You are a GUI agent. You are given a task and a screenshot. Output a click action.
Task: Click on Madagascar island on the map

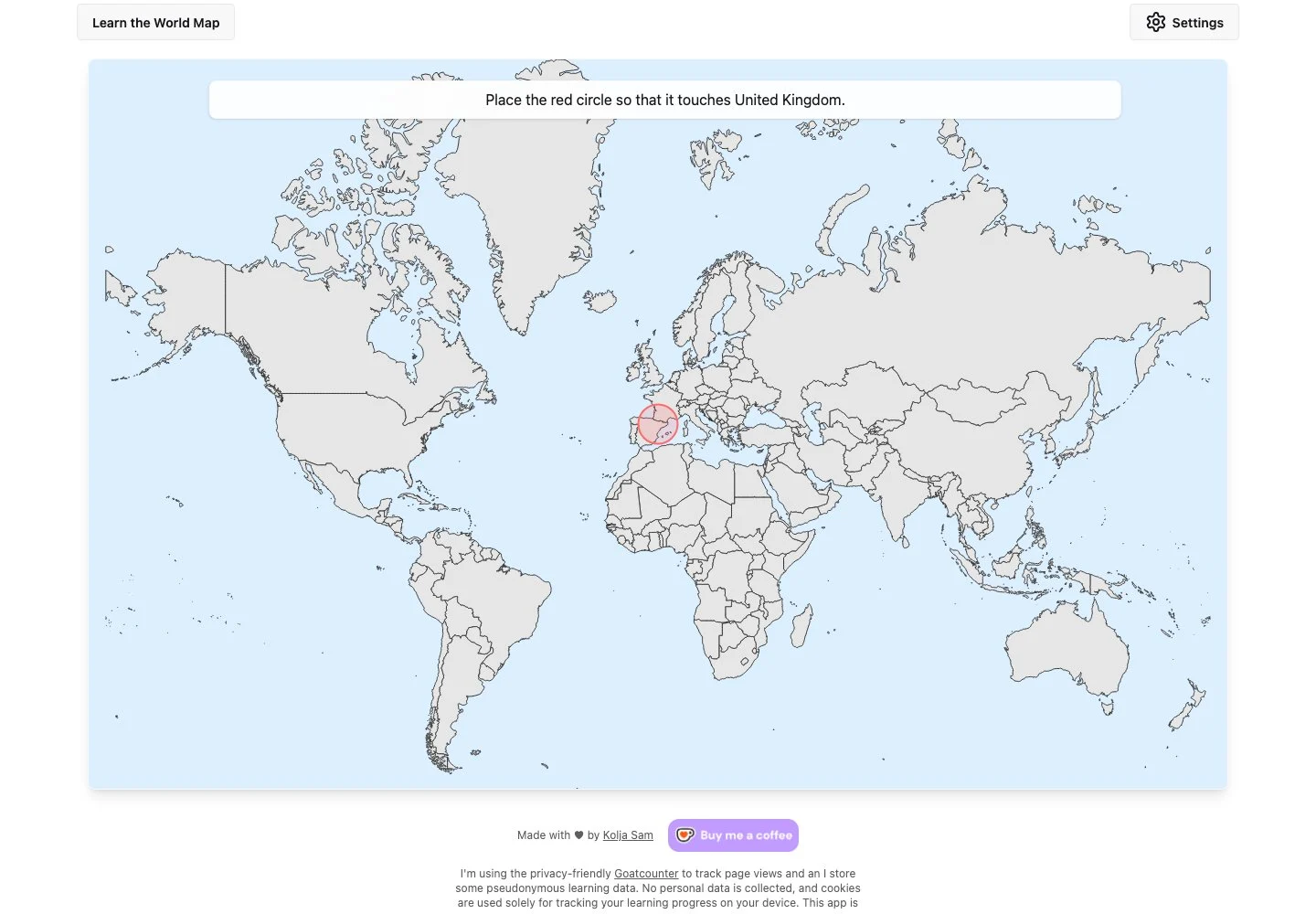(801, 627)
